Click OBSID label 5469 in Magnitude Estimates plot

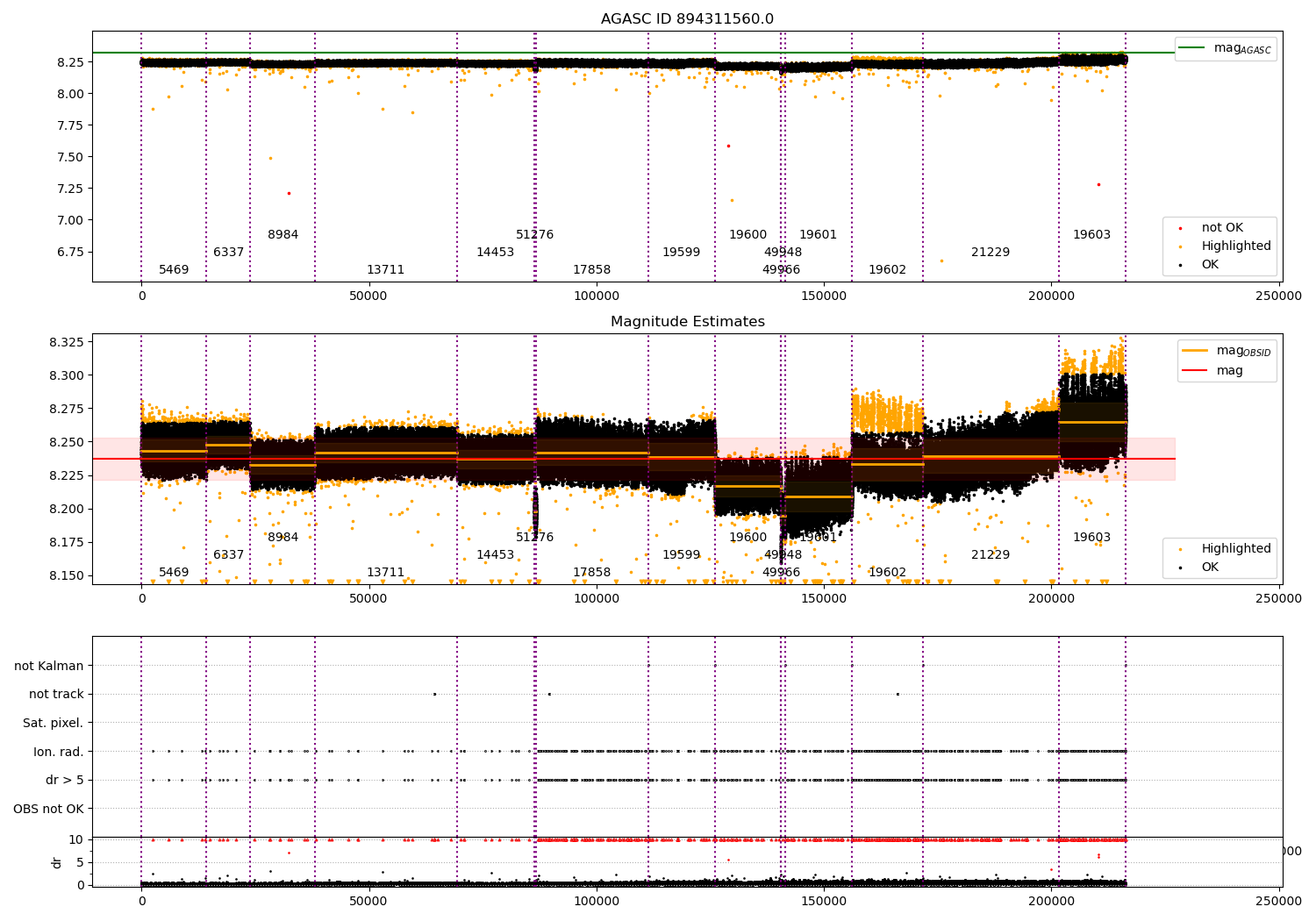point(174,572)
